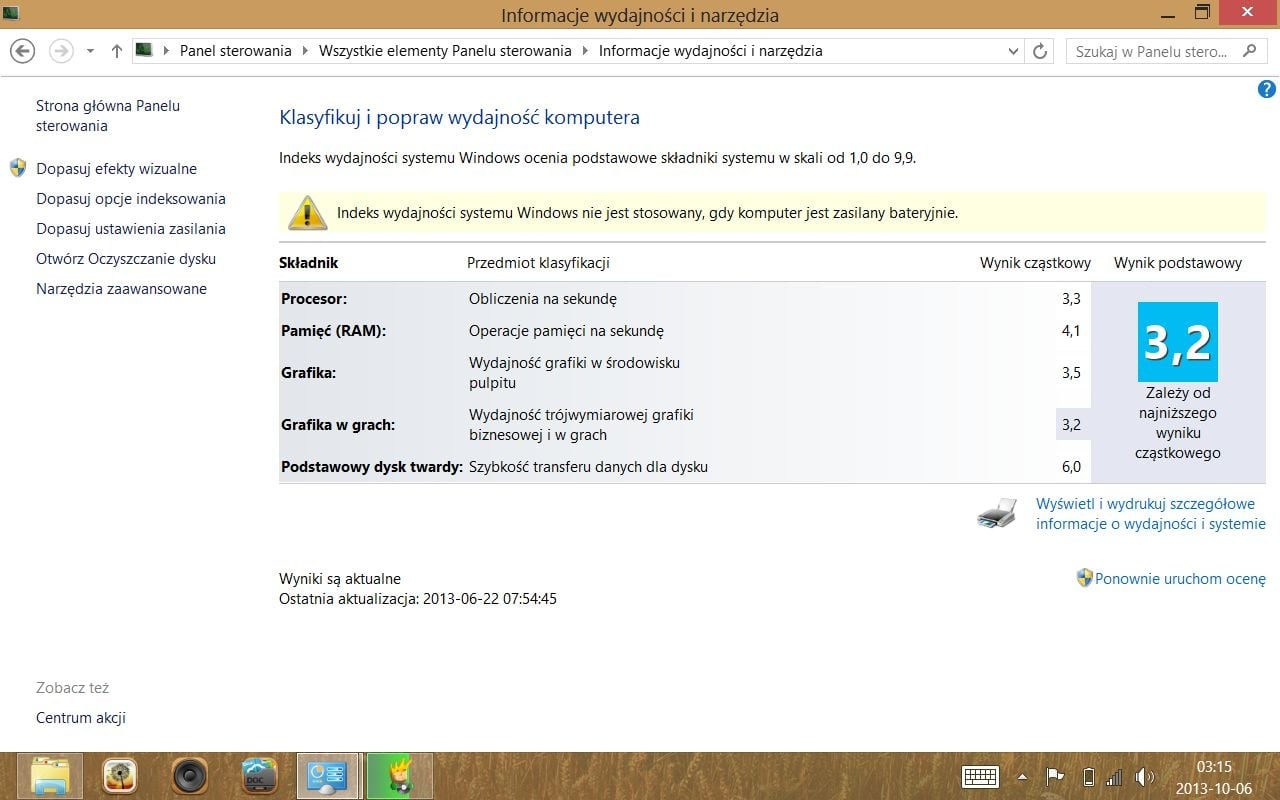Viewport: 1280px width, 800px height.
Task: Select the Pamięć (RAM) row label
Action: tap(333, 331)
